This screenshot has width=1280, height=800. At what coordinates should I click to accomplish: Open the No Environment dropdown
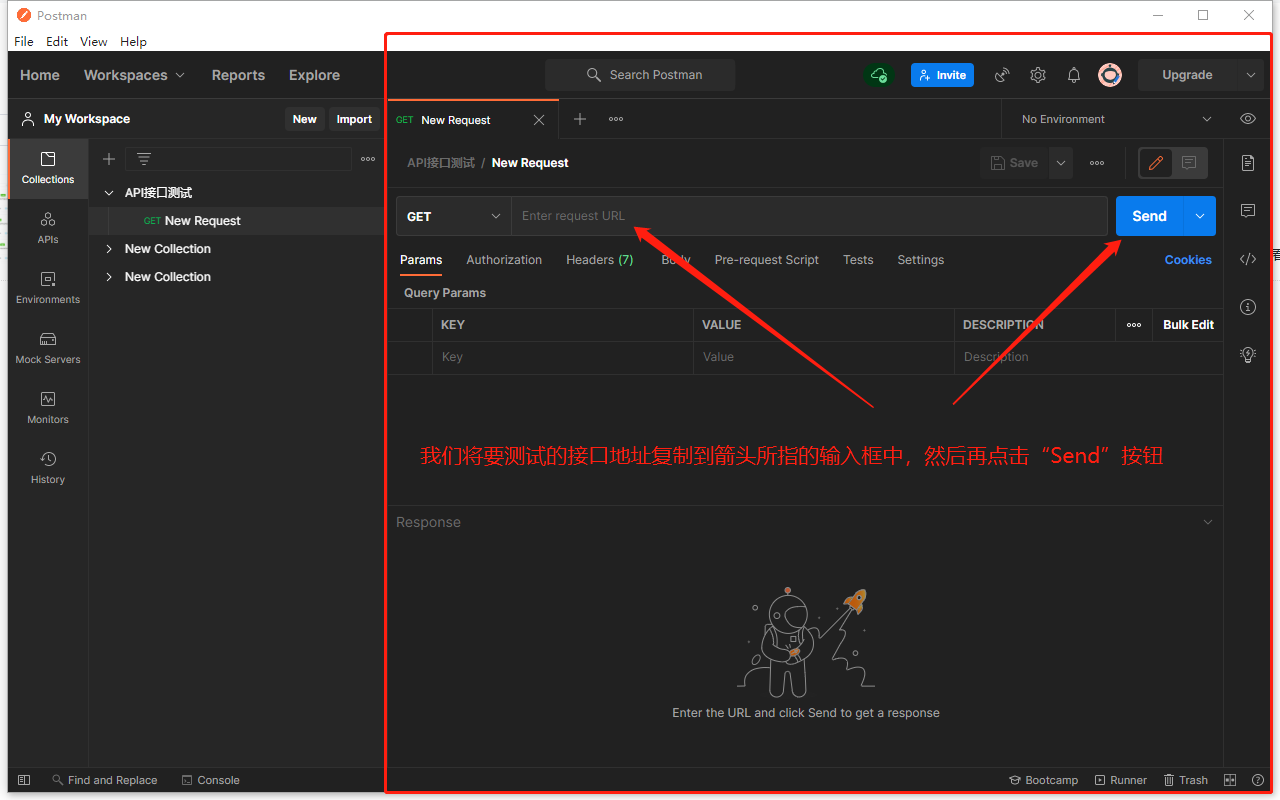(1116, 119)
